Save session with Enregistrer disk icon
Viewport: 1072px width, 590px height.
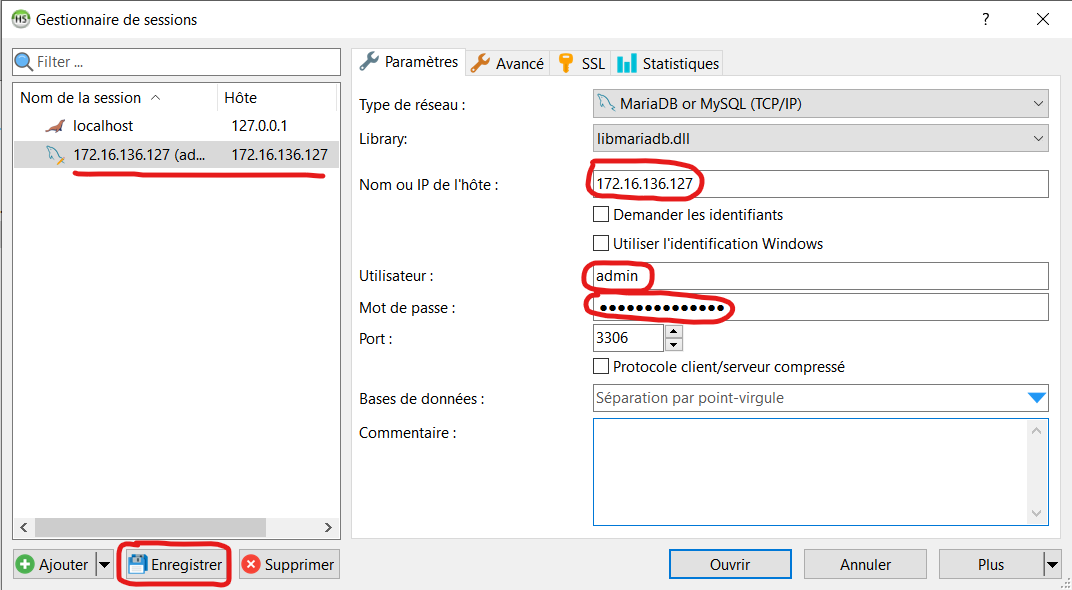137,565
